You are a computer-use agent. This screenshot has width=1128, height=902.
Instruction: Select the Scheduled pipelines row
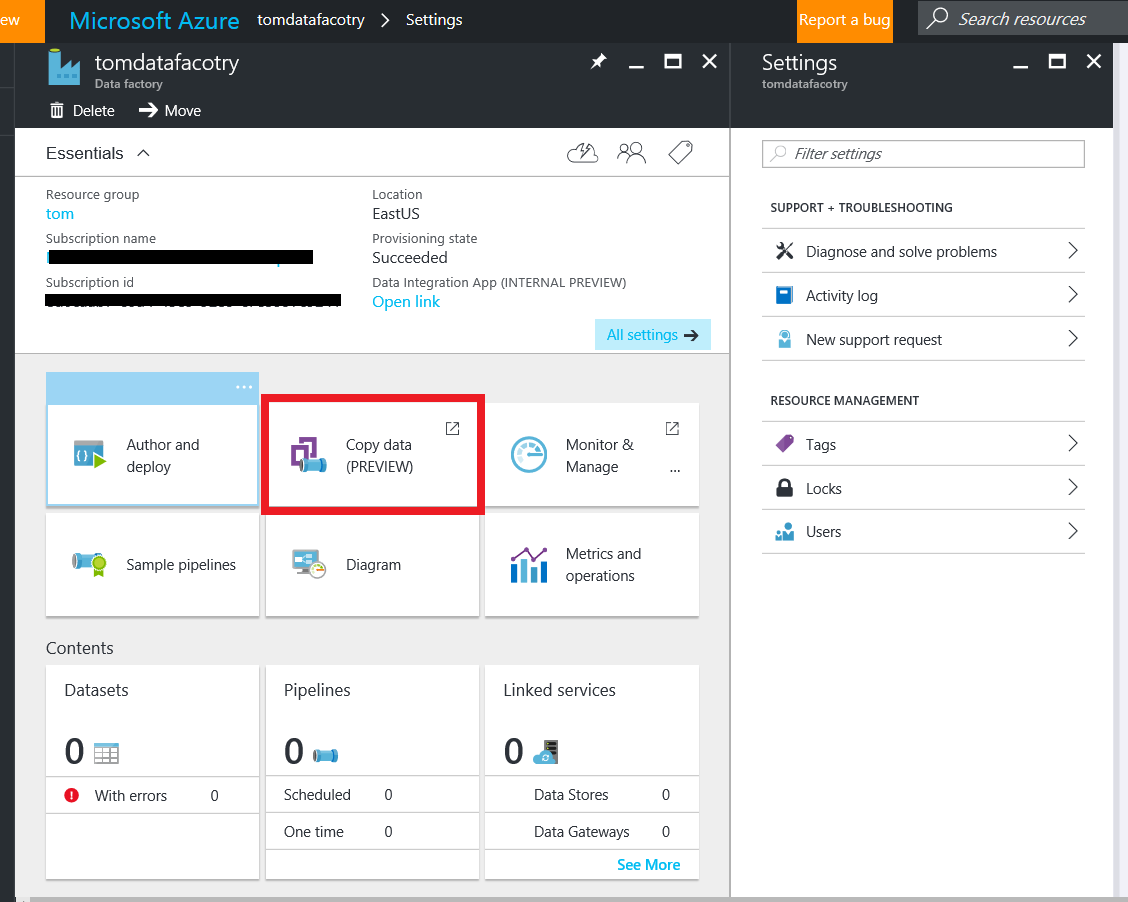click(x=372, y=794)
